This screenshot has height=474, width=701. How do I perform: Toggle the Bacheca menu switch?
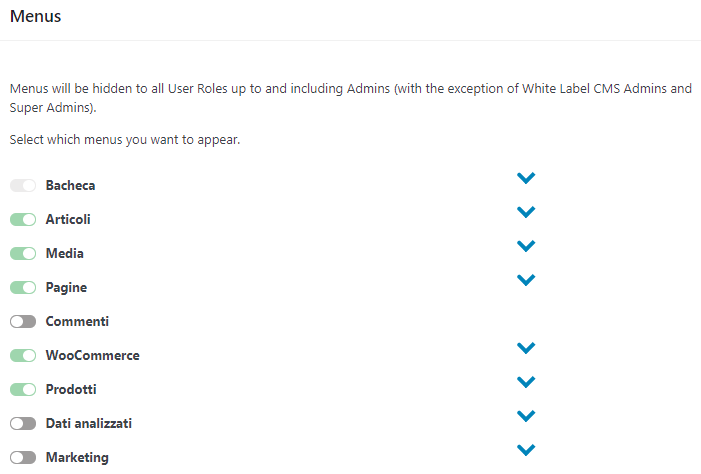(x=23, y=186)
